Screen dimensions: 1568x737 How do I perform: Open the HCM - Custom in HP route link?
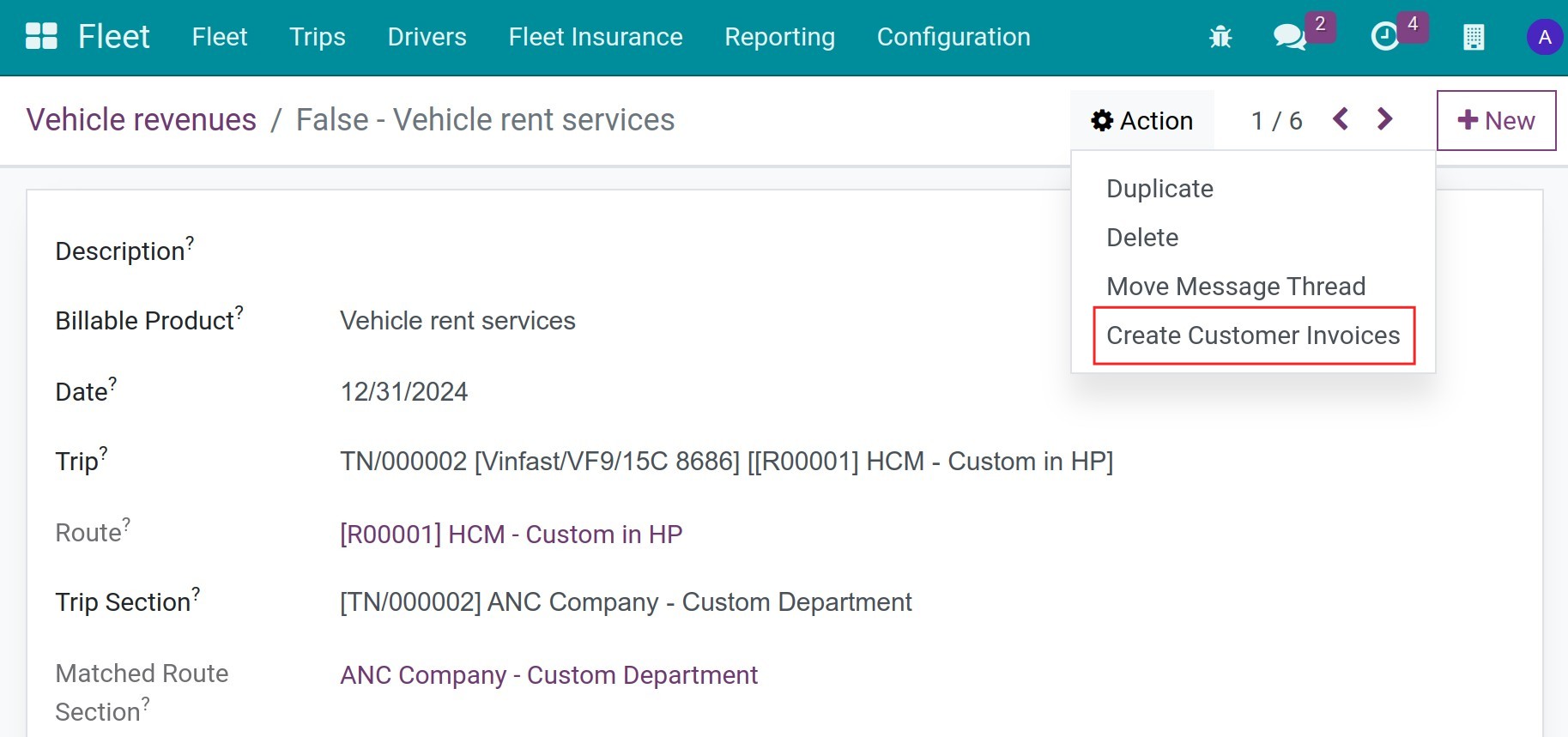point(511,535)
